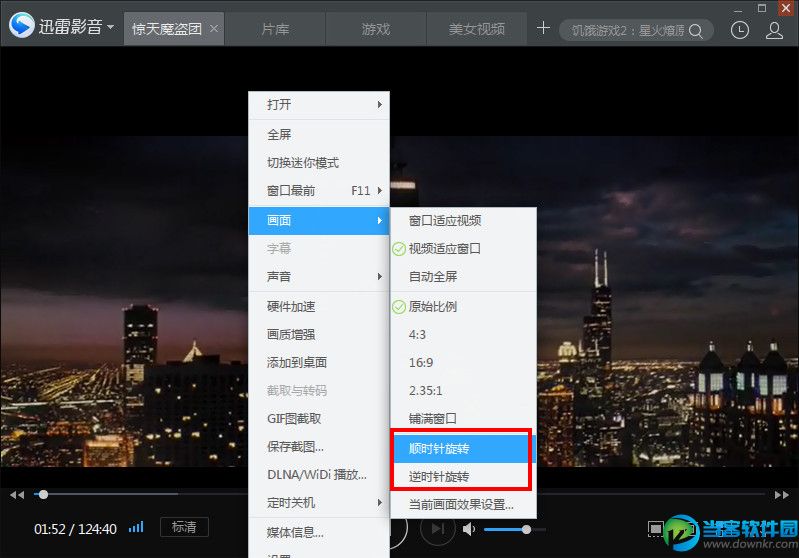
Task: Choose DLNA/WiDi 播放... menu entry
Action: pyautogui.click(x=319, y=474)
